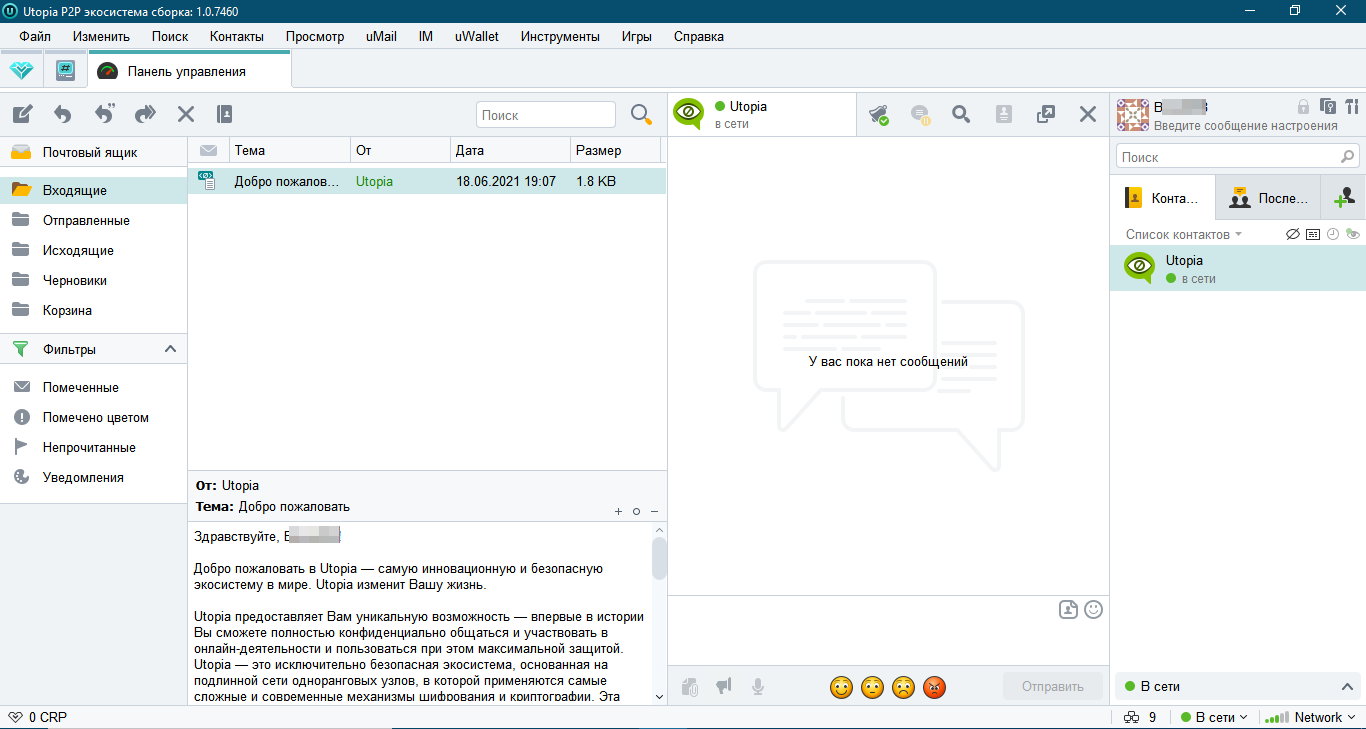Screen dimensions: 1366x729
Task: Search within the chat using magnifier icon
Action: point(961,114)
